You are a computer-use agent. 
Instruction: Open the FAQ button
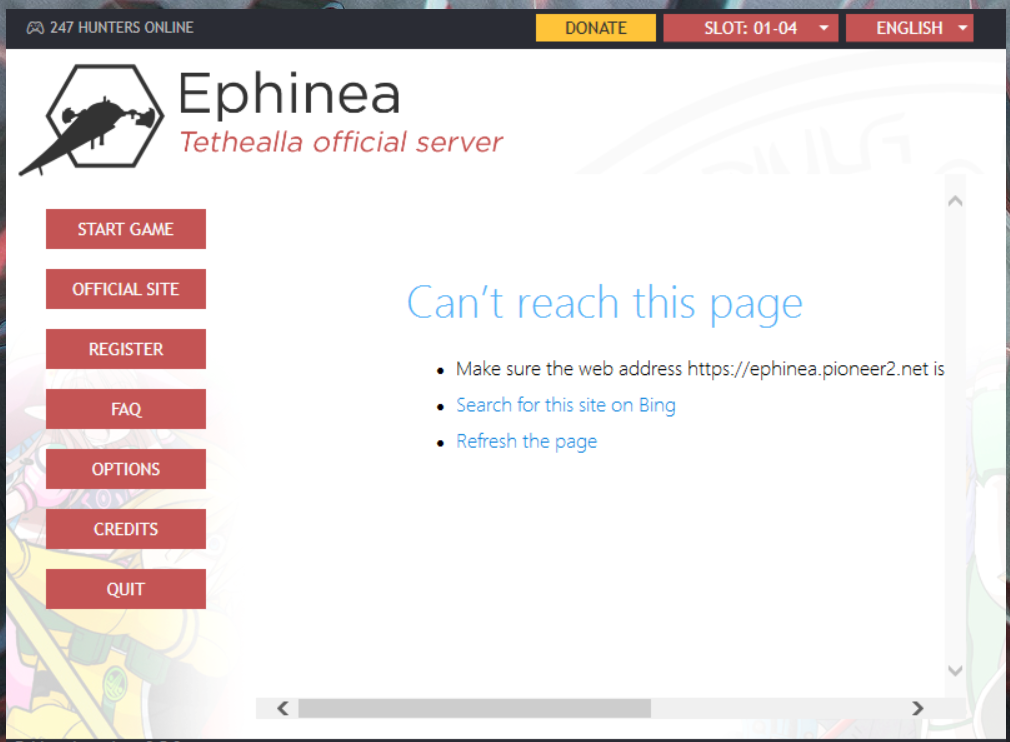point(126,409)
